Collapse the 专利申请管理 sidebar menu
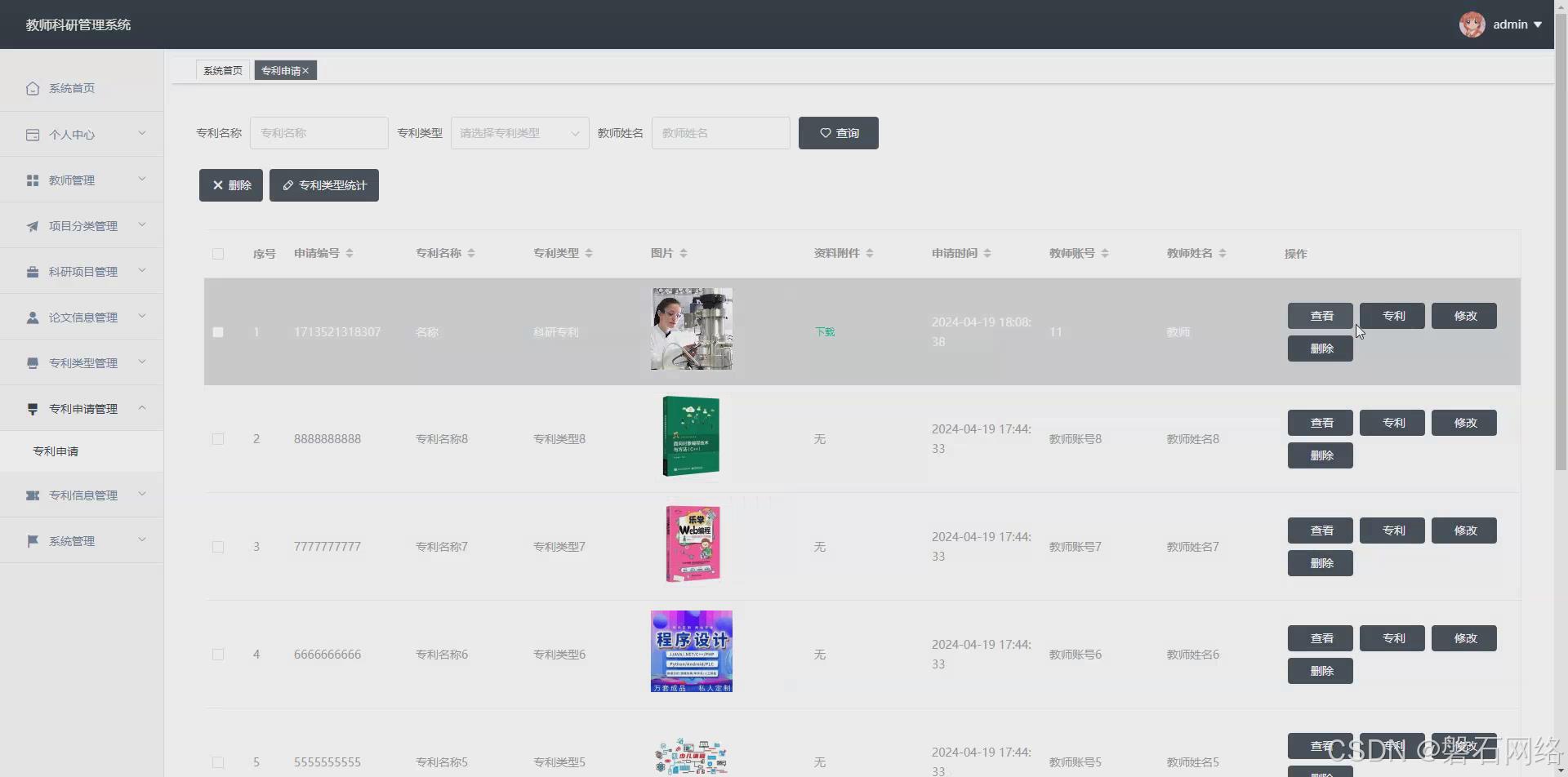 click(x=142, y=408)
